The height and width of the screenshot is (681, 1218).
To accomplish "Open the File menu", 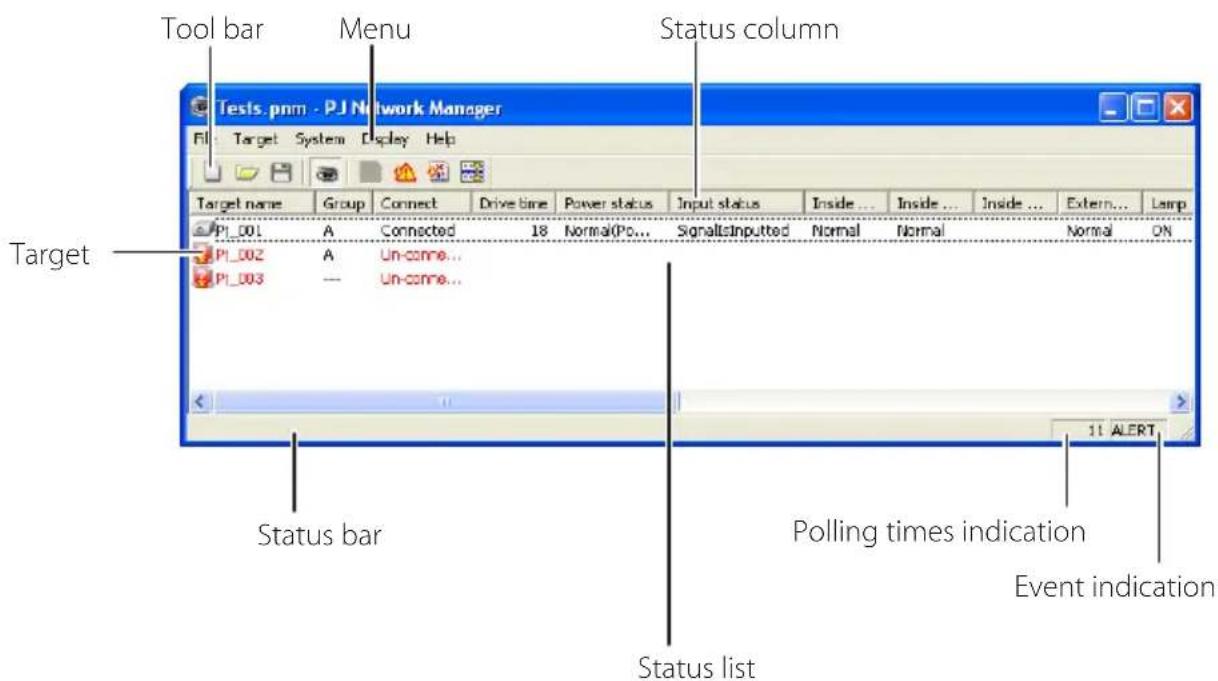I will [x=204, y=139].
